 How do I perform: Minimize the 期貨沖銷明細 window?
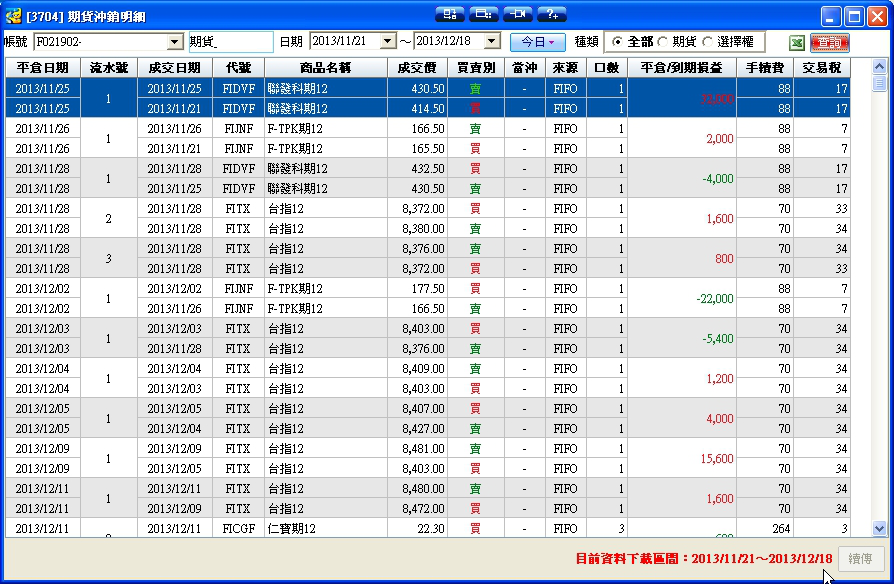831,17
